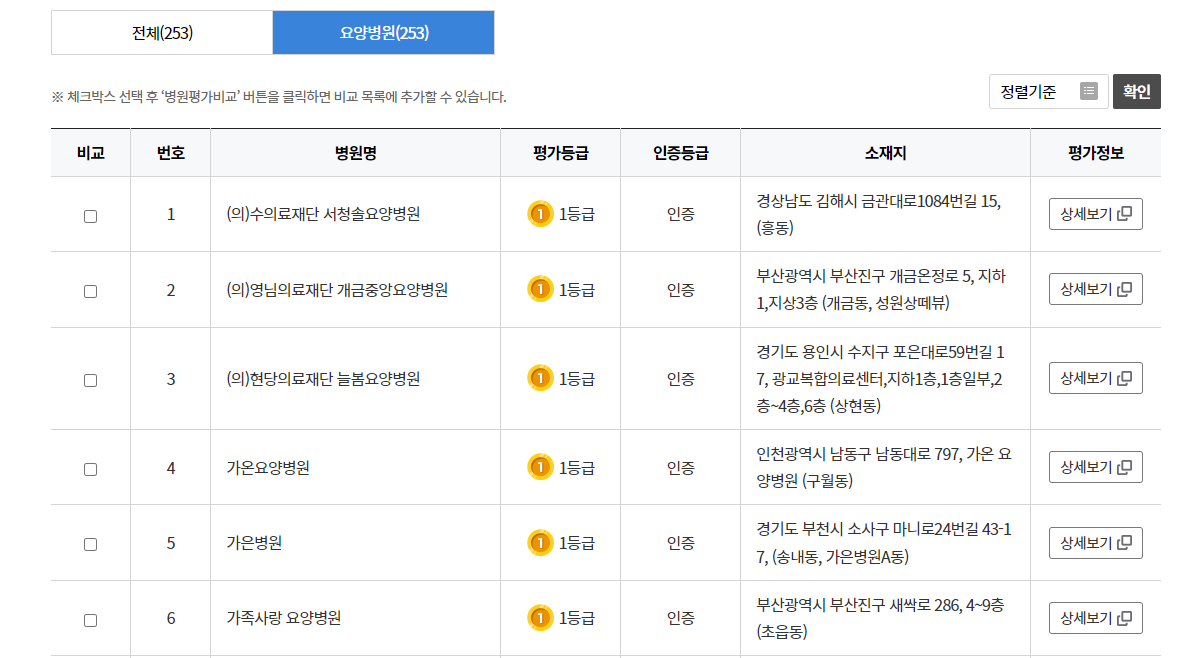Click the 평가정보 column header
Screen dimensions: 1197x658
tap(1095, 153)
